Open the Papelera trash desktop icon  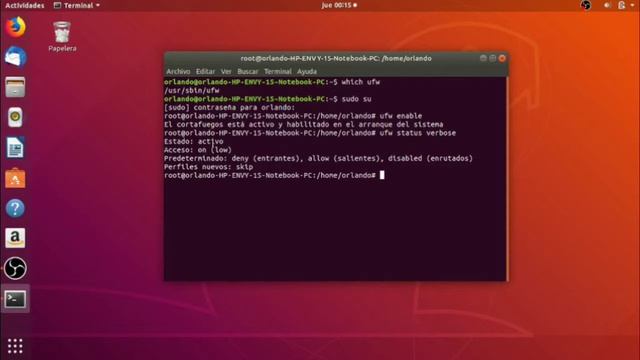pyautogui.click(x=62, y=36)
